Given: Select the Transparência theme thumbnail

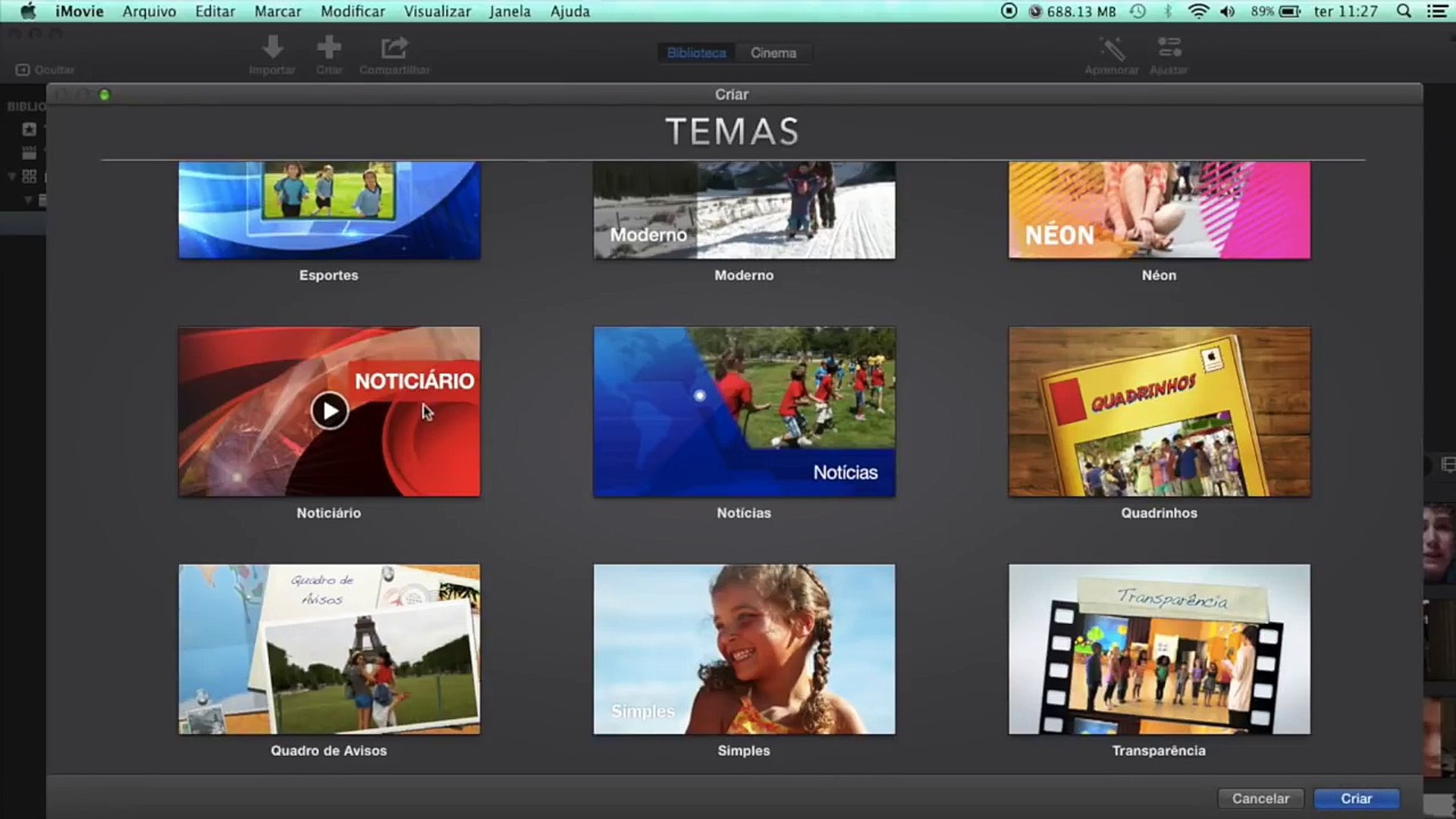Looking at the screenshot, I should tap(1159, 649).
